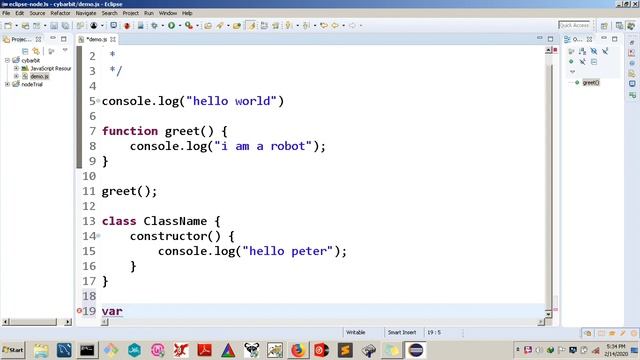Click the Search pencil toolbar icon
The height and width of the screenshot is (360, 640).
tap(220, 26)
